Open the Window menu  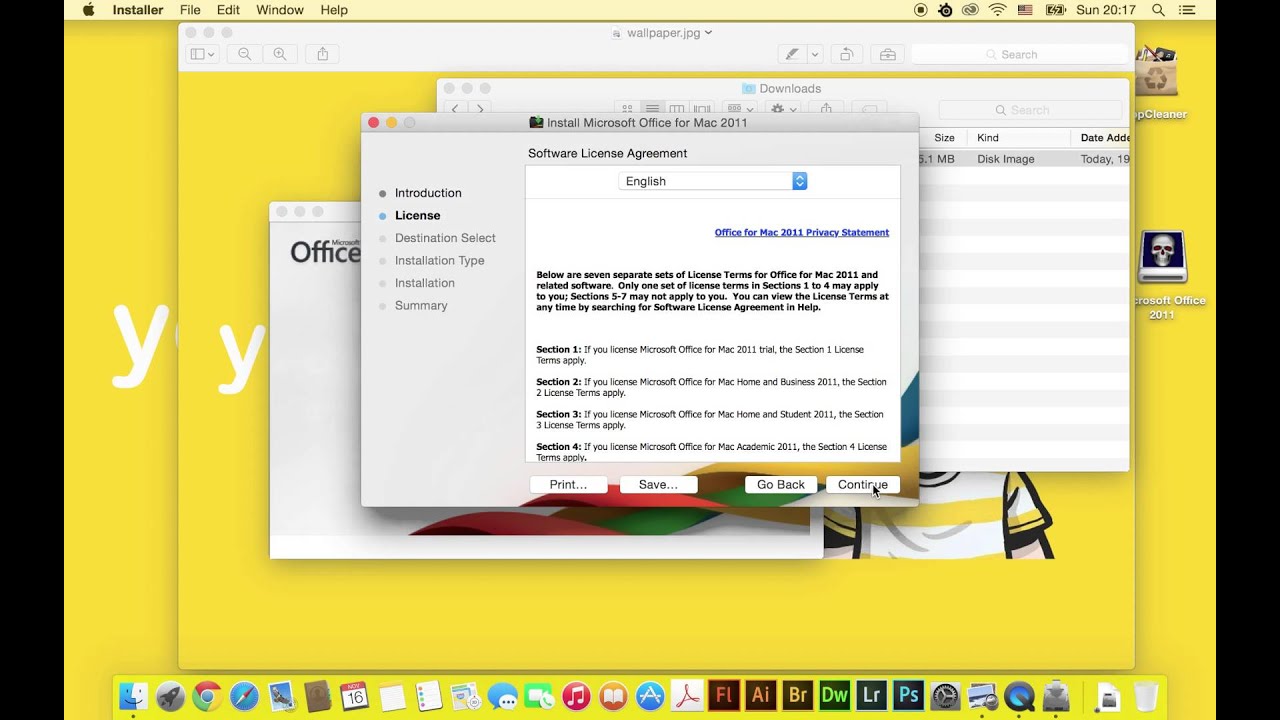pos(280,10)
